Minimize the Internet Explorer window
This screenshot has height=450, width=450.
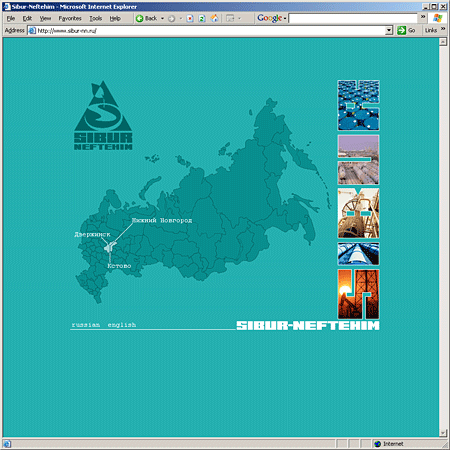(x=426, y=7)
